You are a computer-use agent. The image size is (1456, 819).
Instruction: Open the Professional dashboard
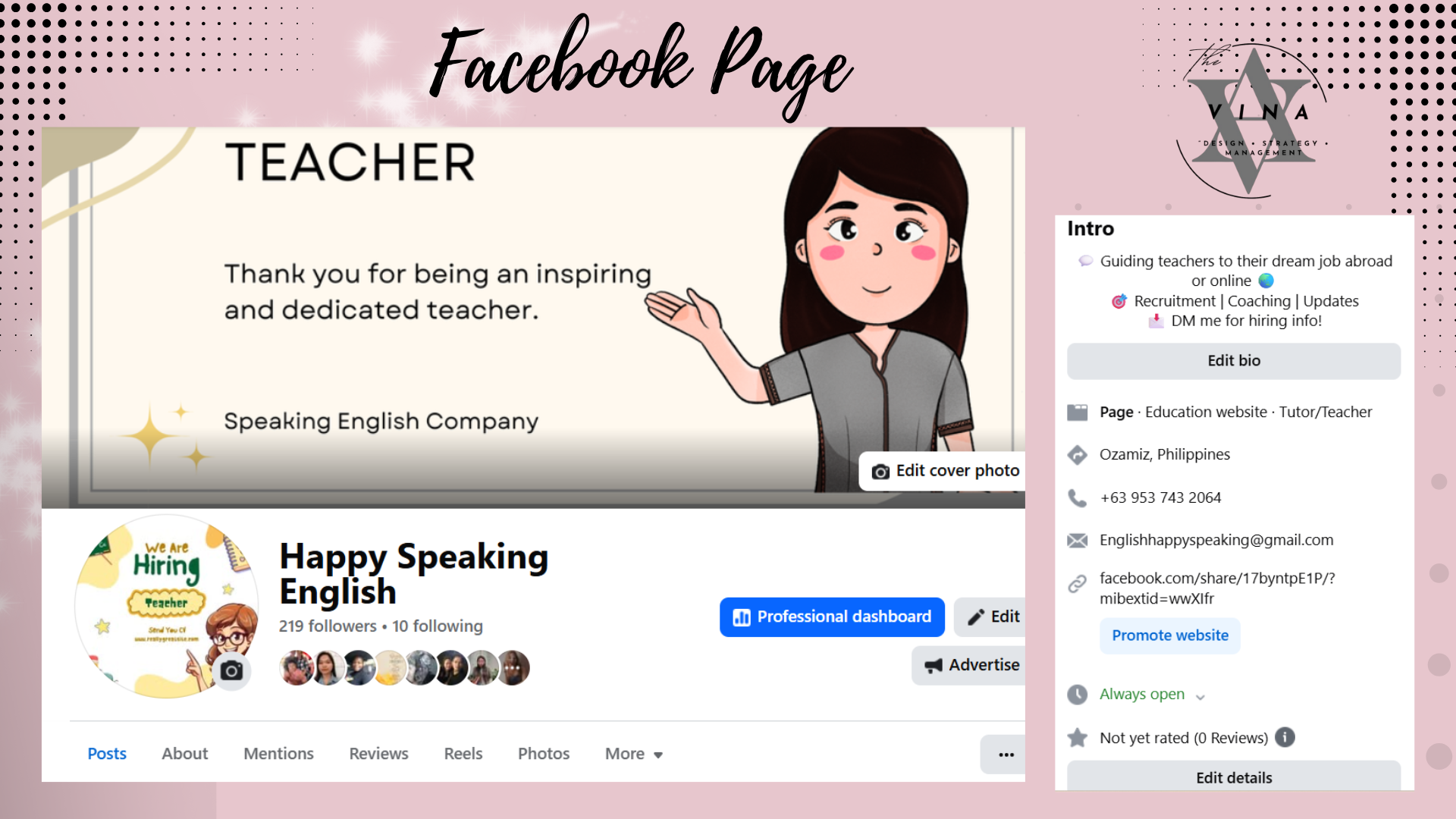832,617
